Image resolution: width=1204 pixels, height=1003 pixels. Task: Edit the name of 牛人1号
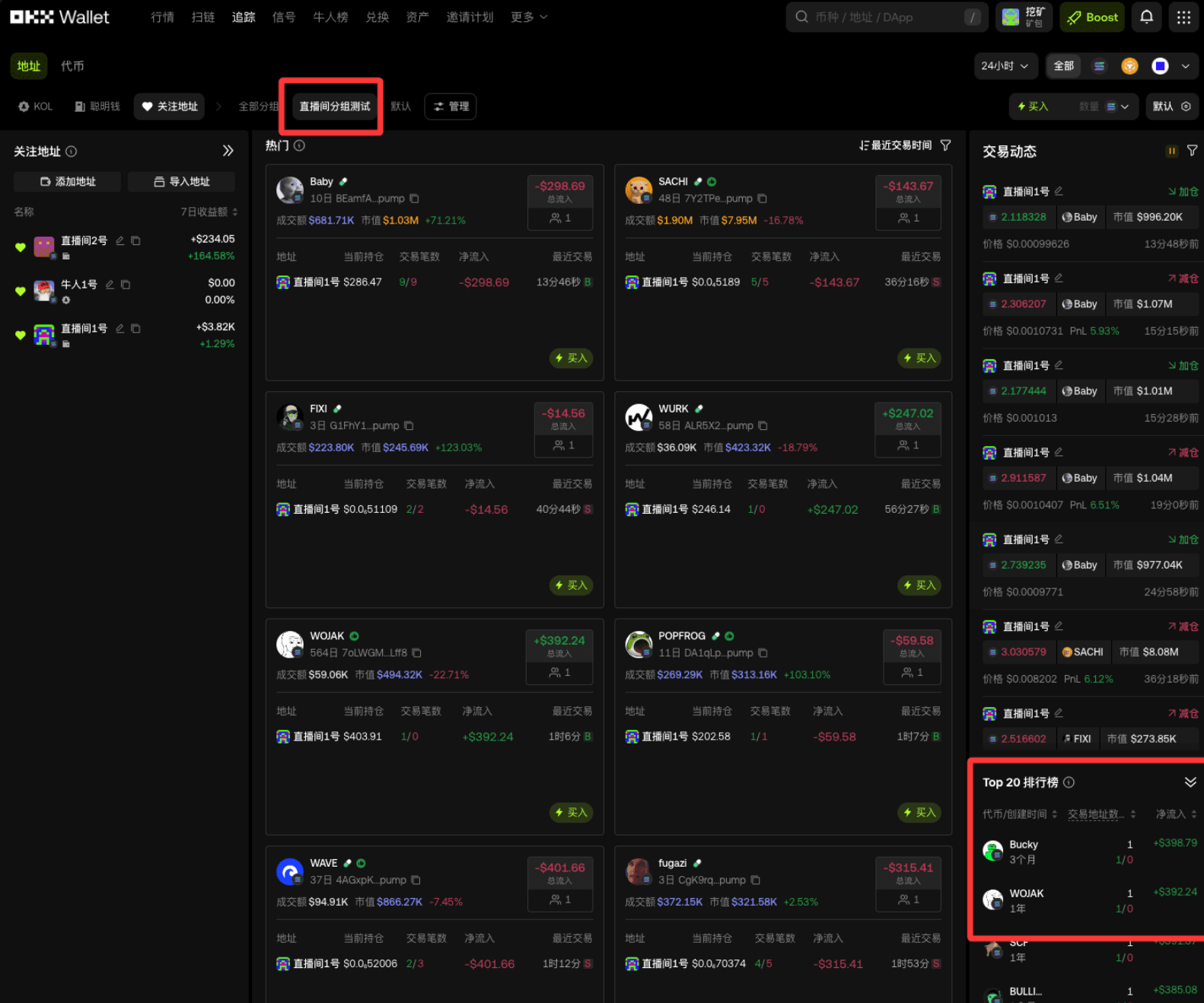coord(110,285)
